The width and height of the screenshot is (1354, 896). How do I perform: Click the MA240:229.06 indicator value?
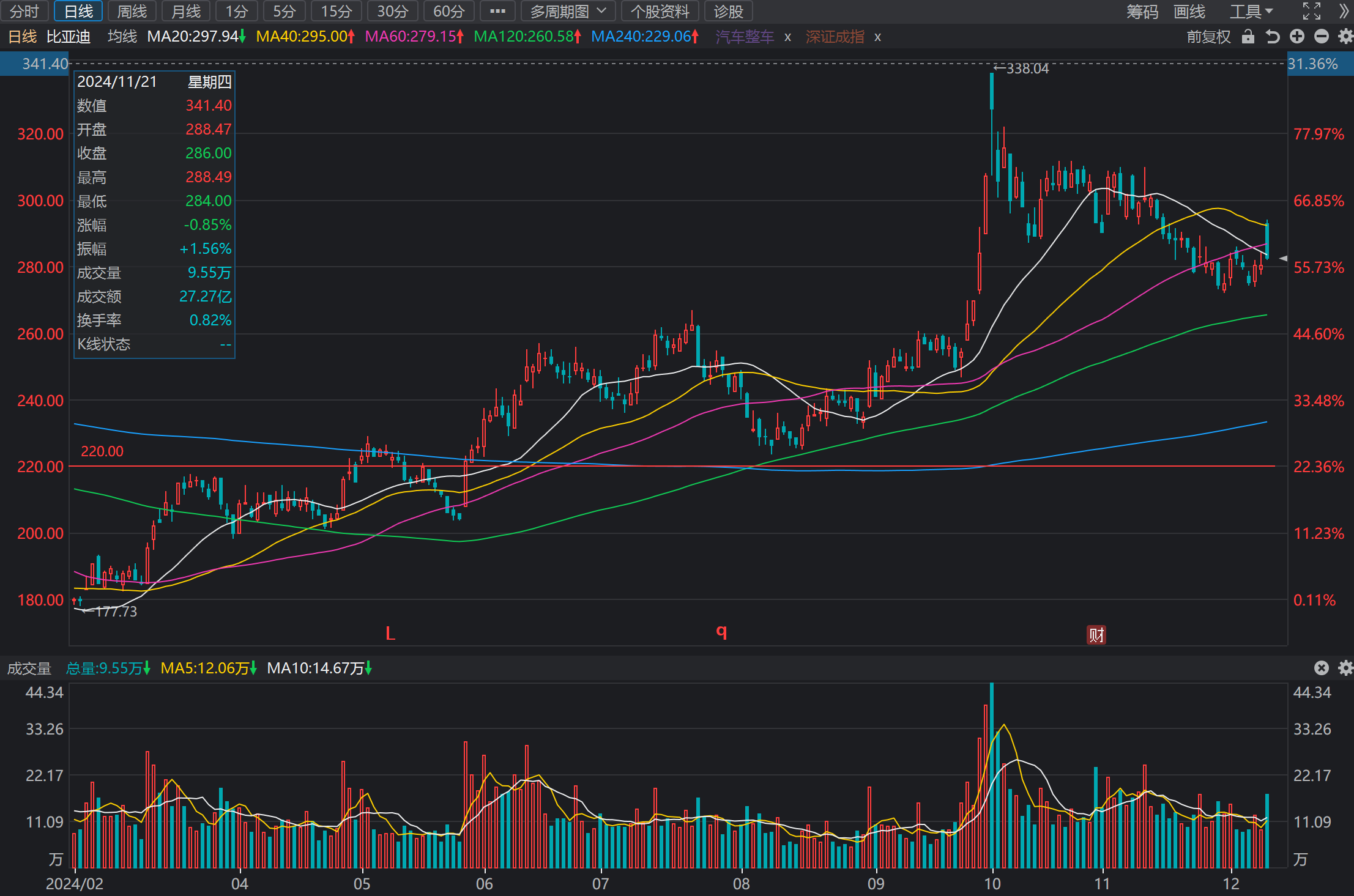point(645,37)
